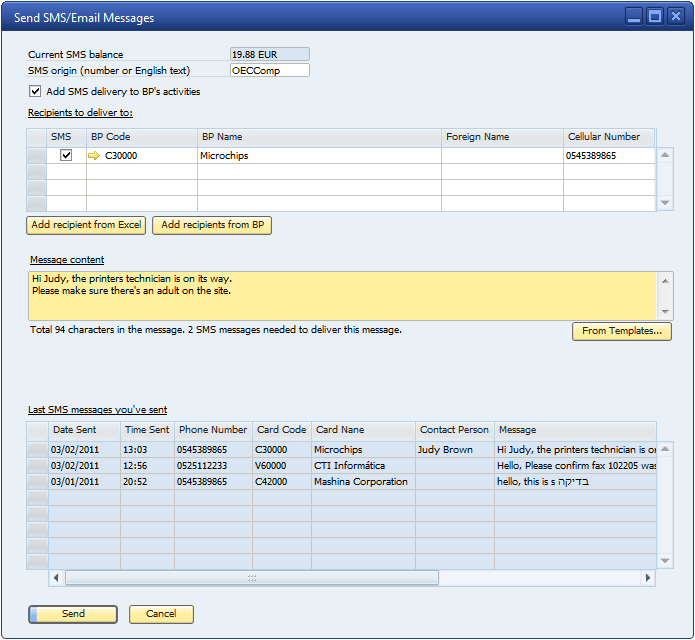Screen dimensions: 695x640
Task: Click Add recipients from BP button
Action: tap(212, 225)
